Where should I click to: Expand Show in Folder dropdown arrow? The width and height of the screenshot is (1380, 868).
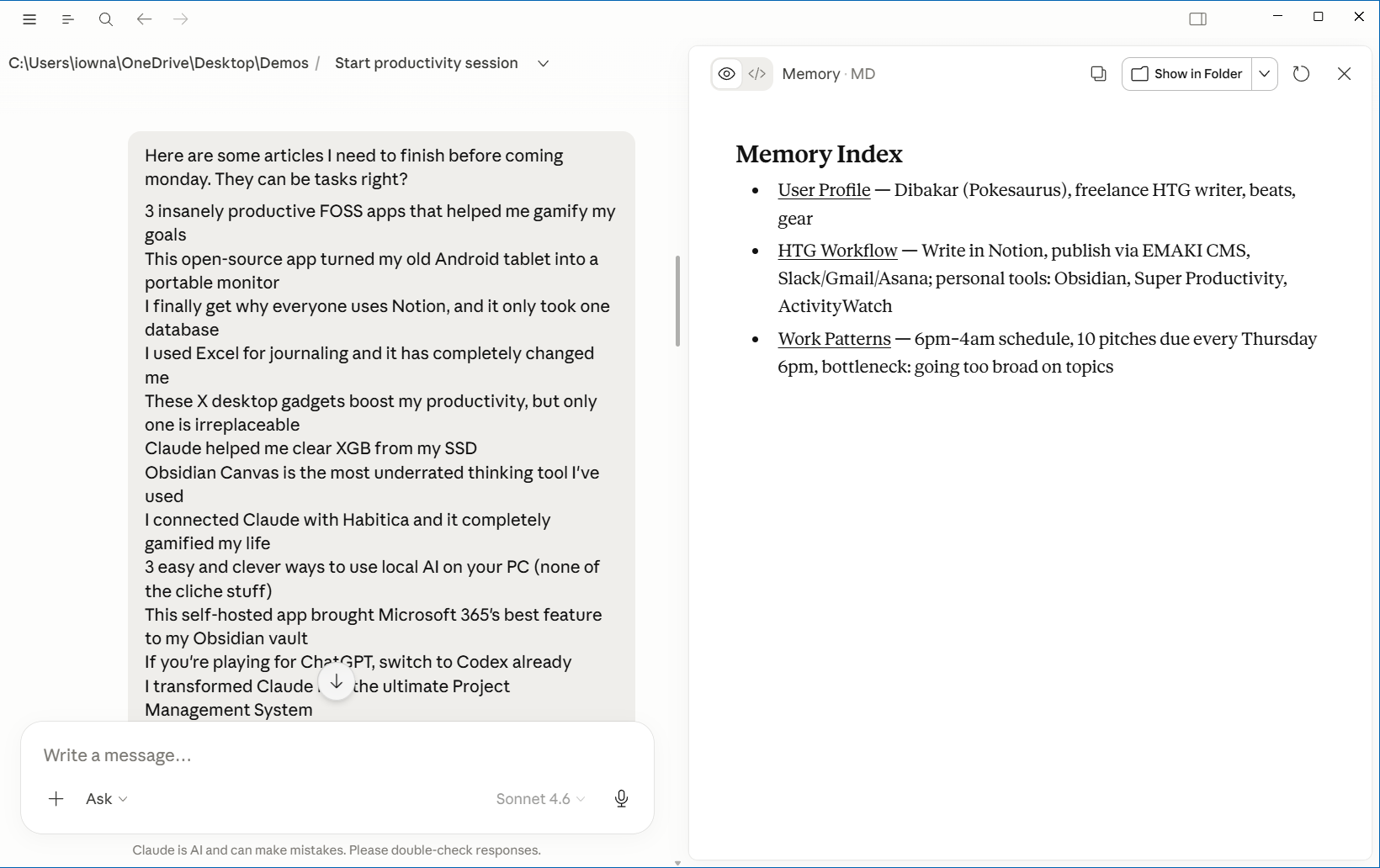pos(1265,74)
